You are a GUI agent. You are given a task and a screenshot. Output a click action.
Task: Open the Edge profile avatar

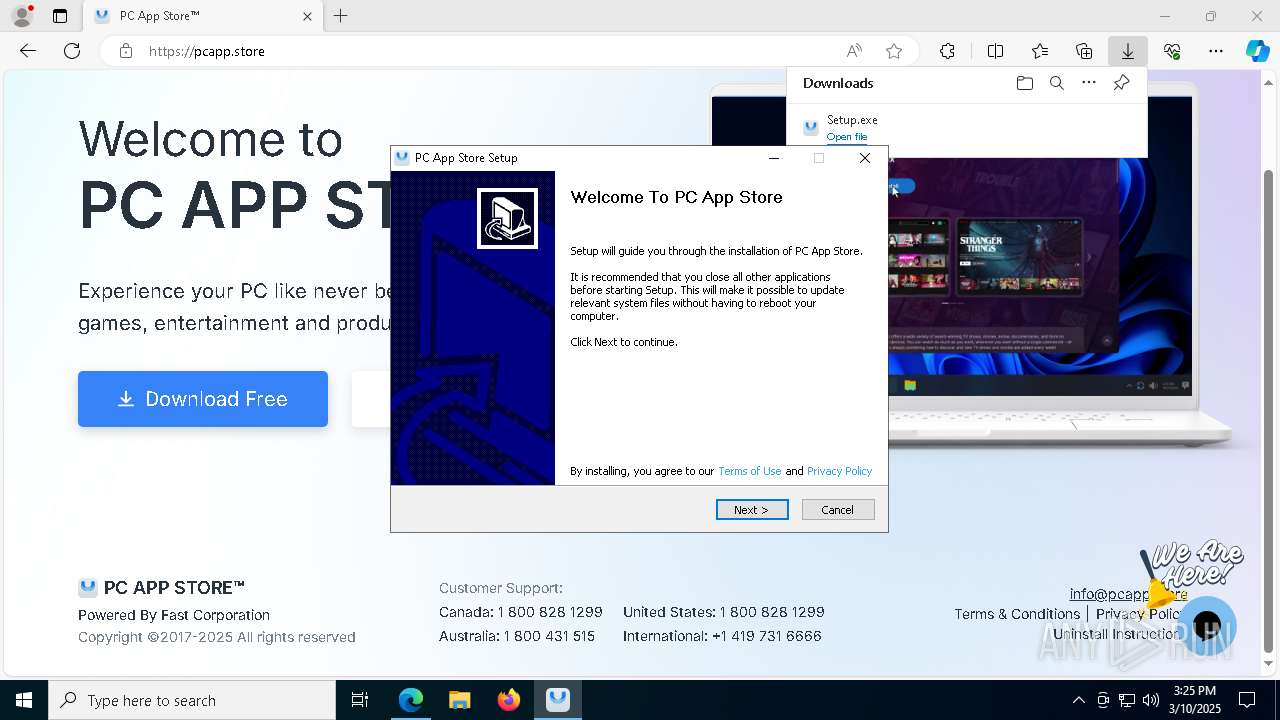(22, 16)
